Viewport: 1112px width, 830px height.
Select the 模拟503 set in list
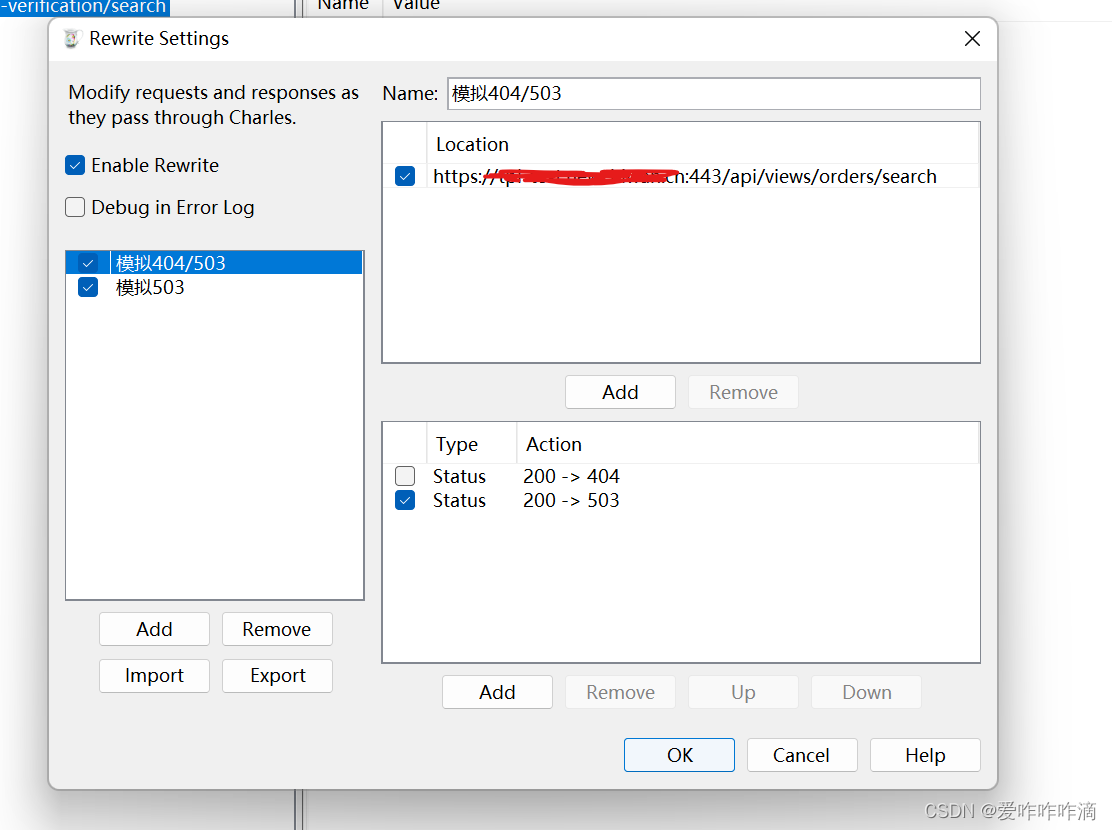pos(214,287)
